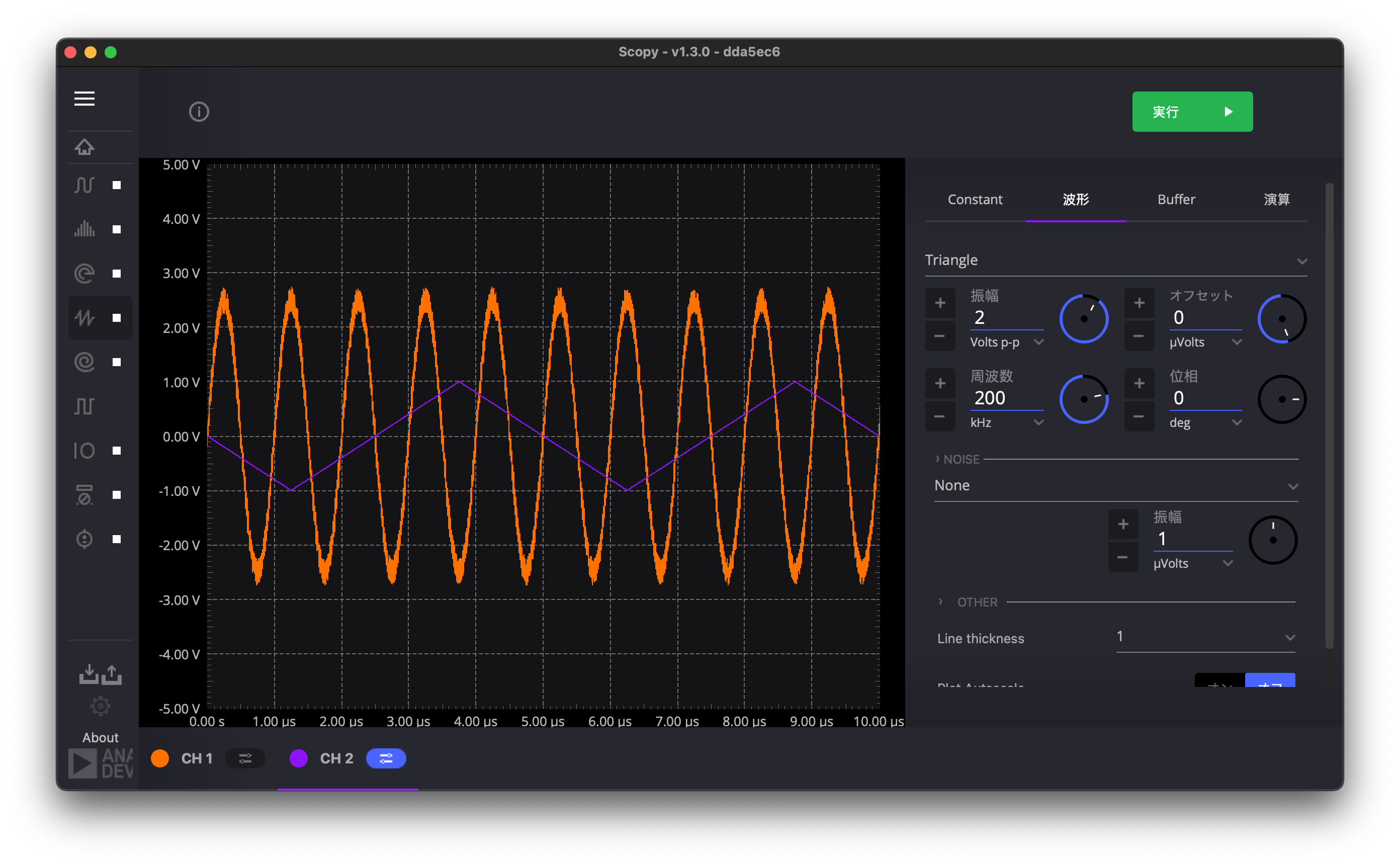Viewport: 1400px width, 865px height.
Task: Decrease 位相 phase with minus button
Action: click(x=1139, y=416)
